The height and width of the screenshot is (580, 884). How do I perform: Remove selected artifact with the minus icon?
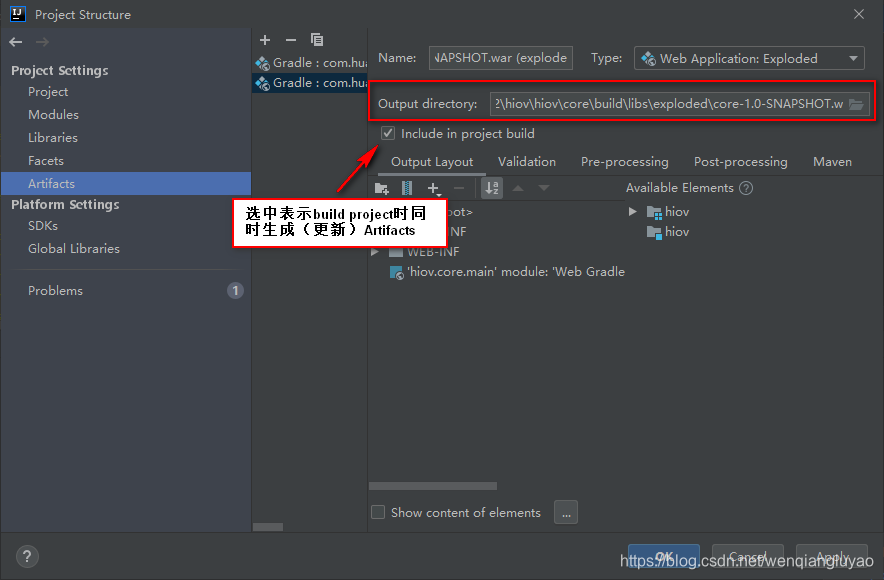click(x=291, y=40)
